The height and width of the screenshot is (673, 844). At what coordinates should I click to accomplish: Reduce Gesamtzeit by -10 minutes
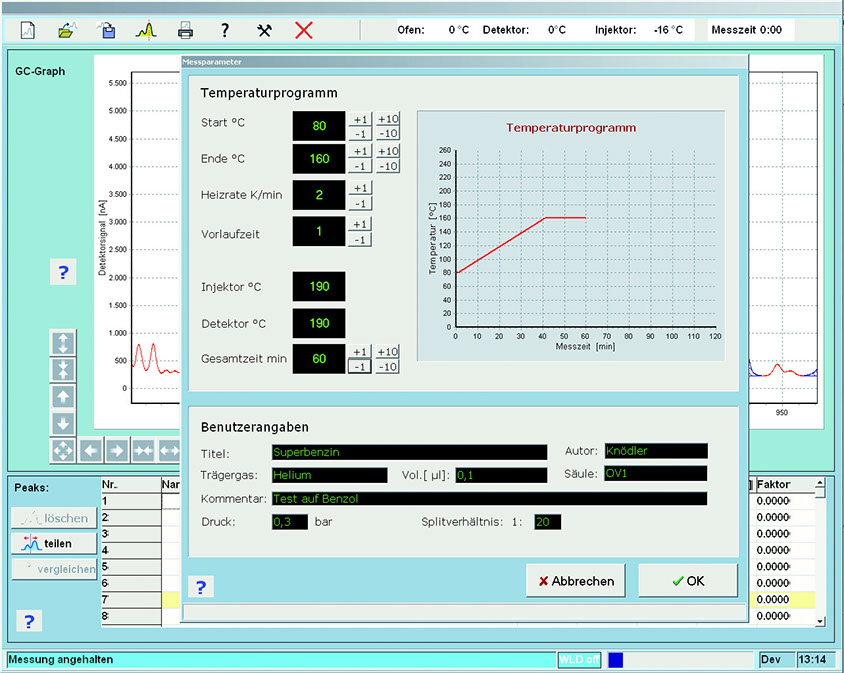coord(387,367)
